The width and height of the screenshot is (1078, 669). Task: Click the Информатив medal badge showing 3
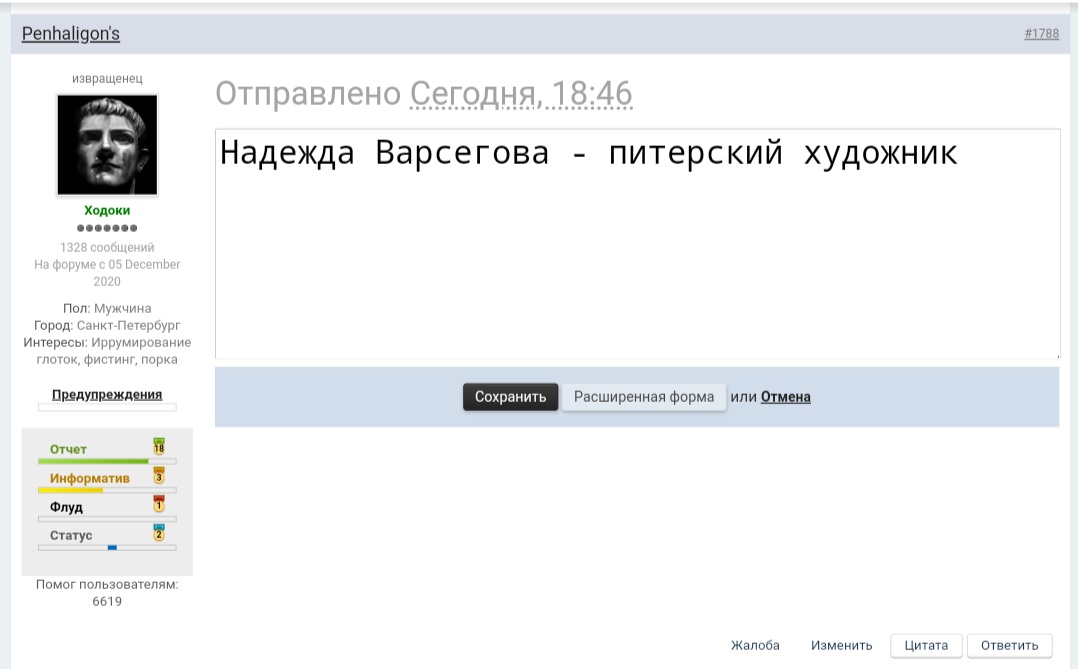tap(158, 475)
